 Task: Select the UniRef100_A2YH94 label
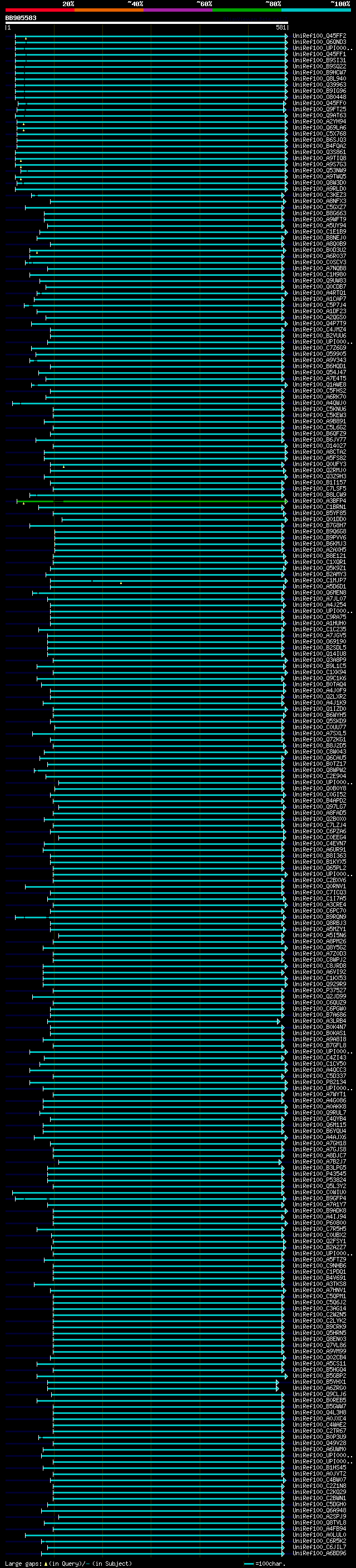point(319,121)
